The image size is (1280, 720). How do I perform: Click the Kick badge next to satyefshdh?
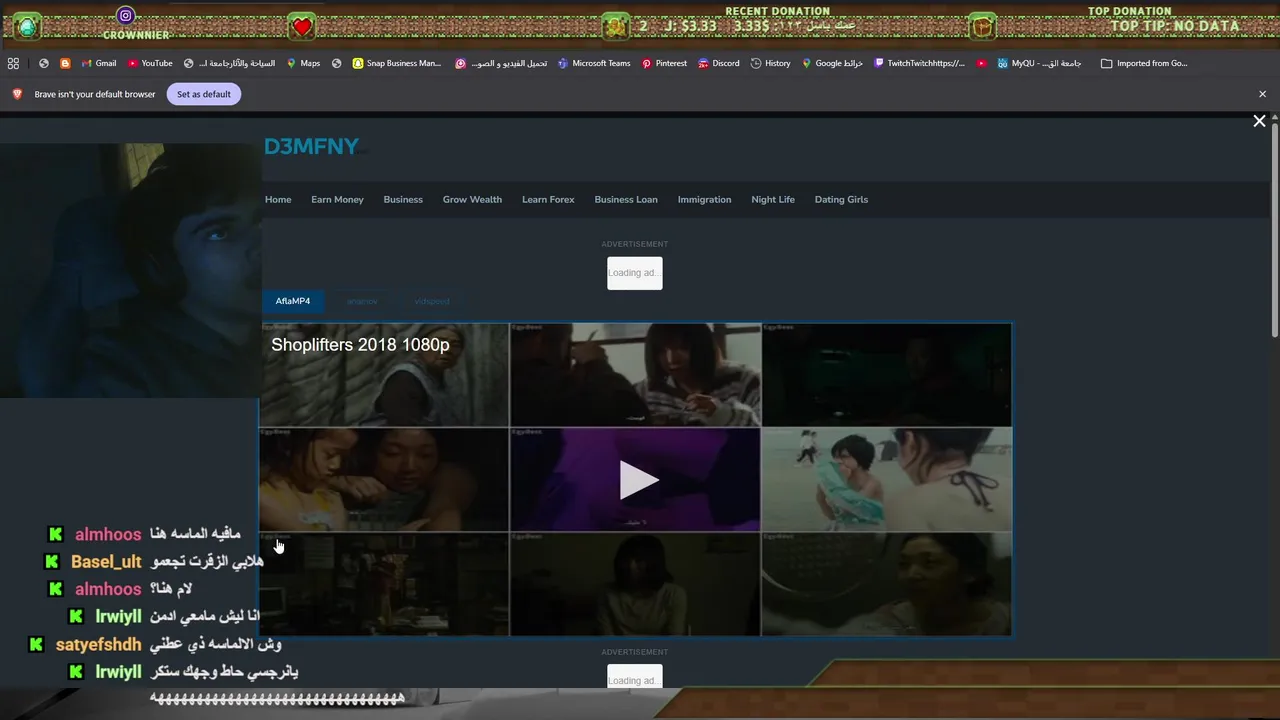[36, 645]
